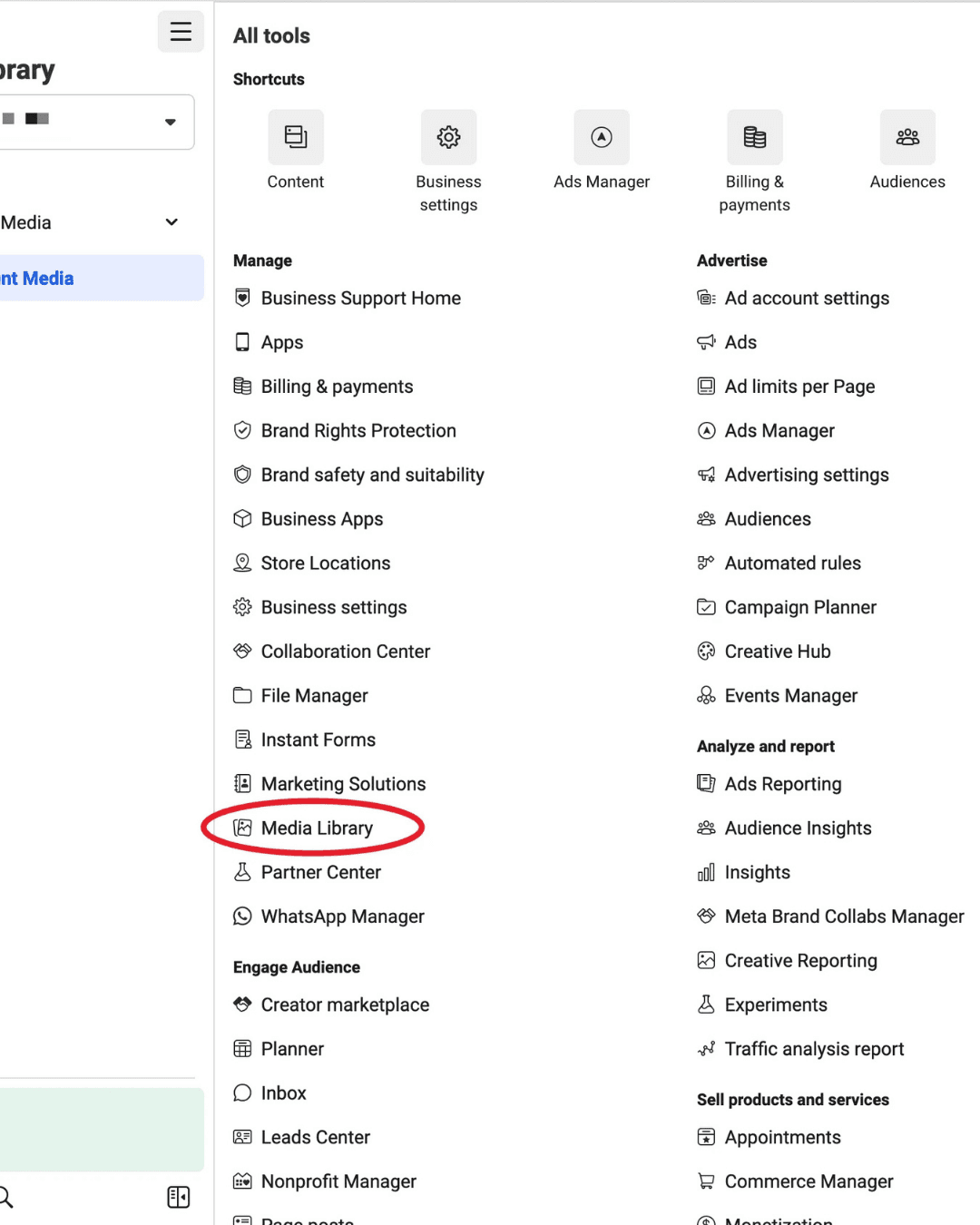Select the highlighted Media sidebar item
The image size is (980, 1225).
point(101,278)
